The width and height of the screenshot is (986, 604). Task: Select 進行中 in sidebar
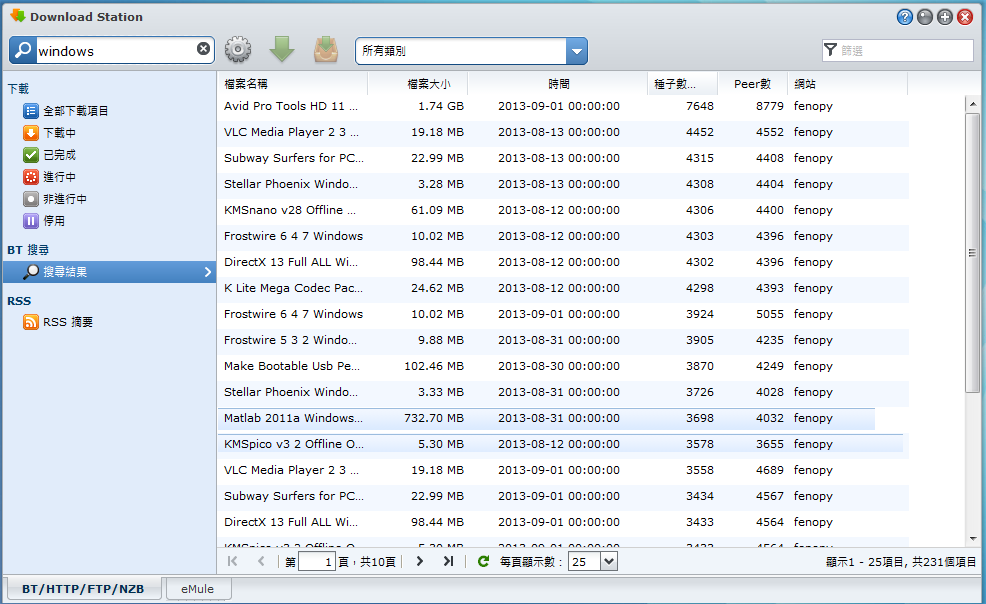pos(49,177)
